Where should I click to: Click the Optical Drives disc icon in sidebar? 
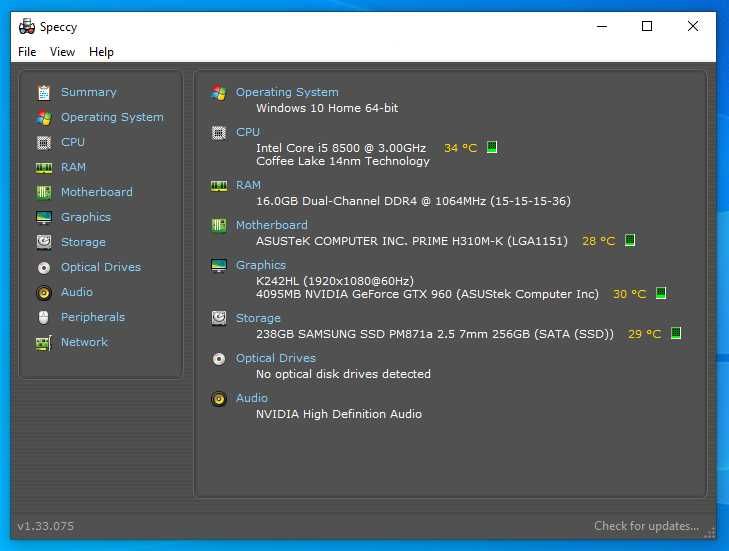44,267
